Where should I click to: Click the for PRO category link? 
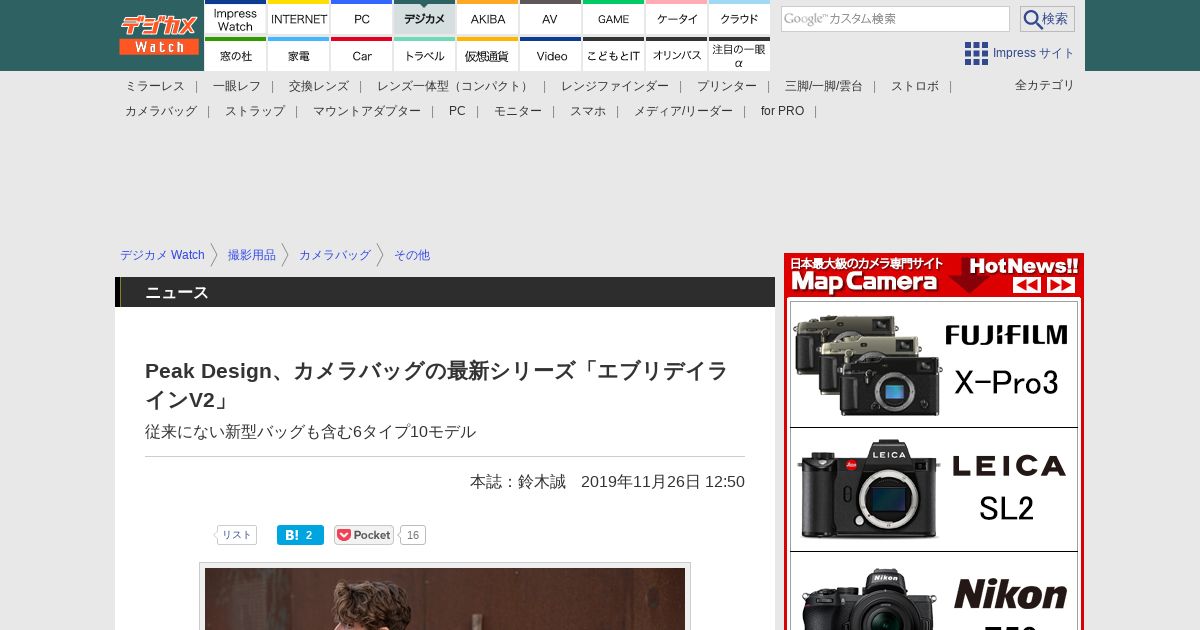(x=782, y=111)
